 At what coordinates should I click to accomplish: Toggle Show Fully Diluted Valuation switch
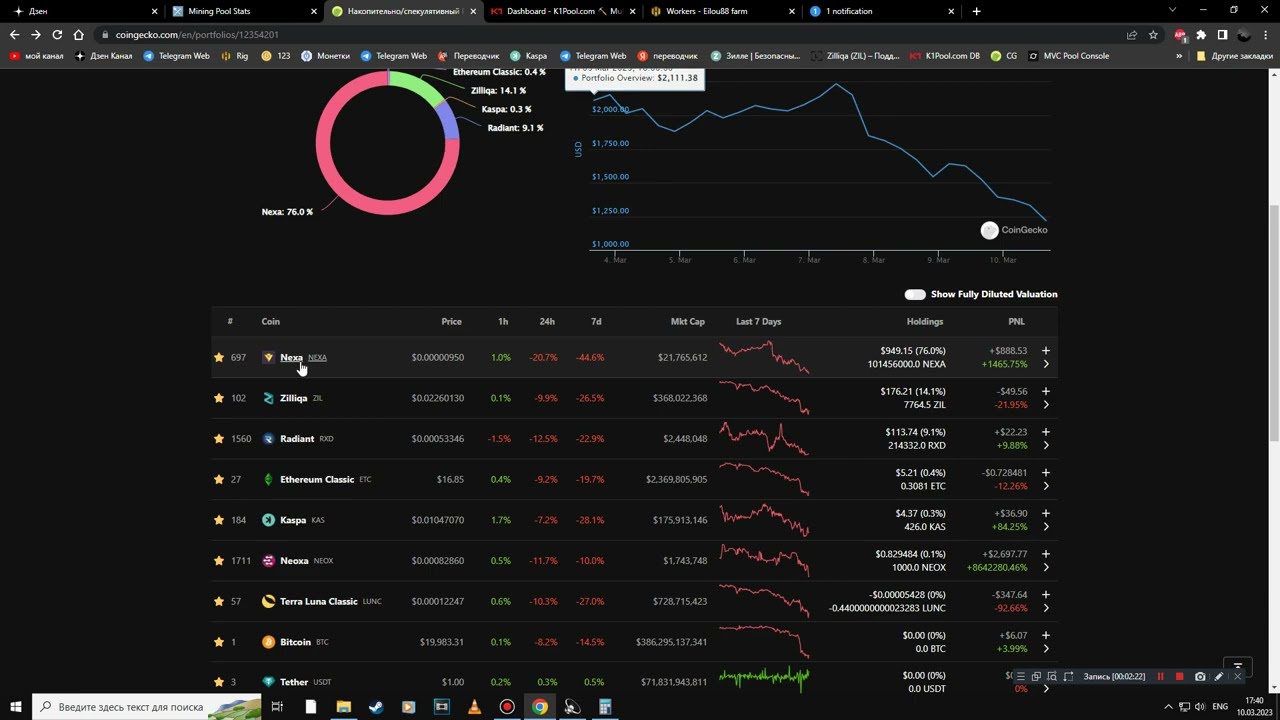(915, 294)
